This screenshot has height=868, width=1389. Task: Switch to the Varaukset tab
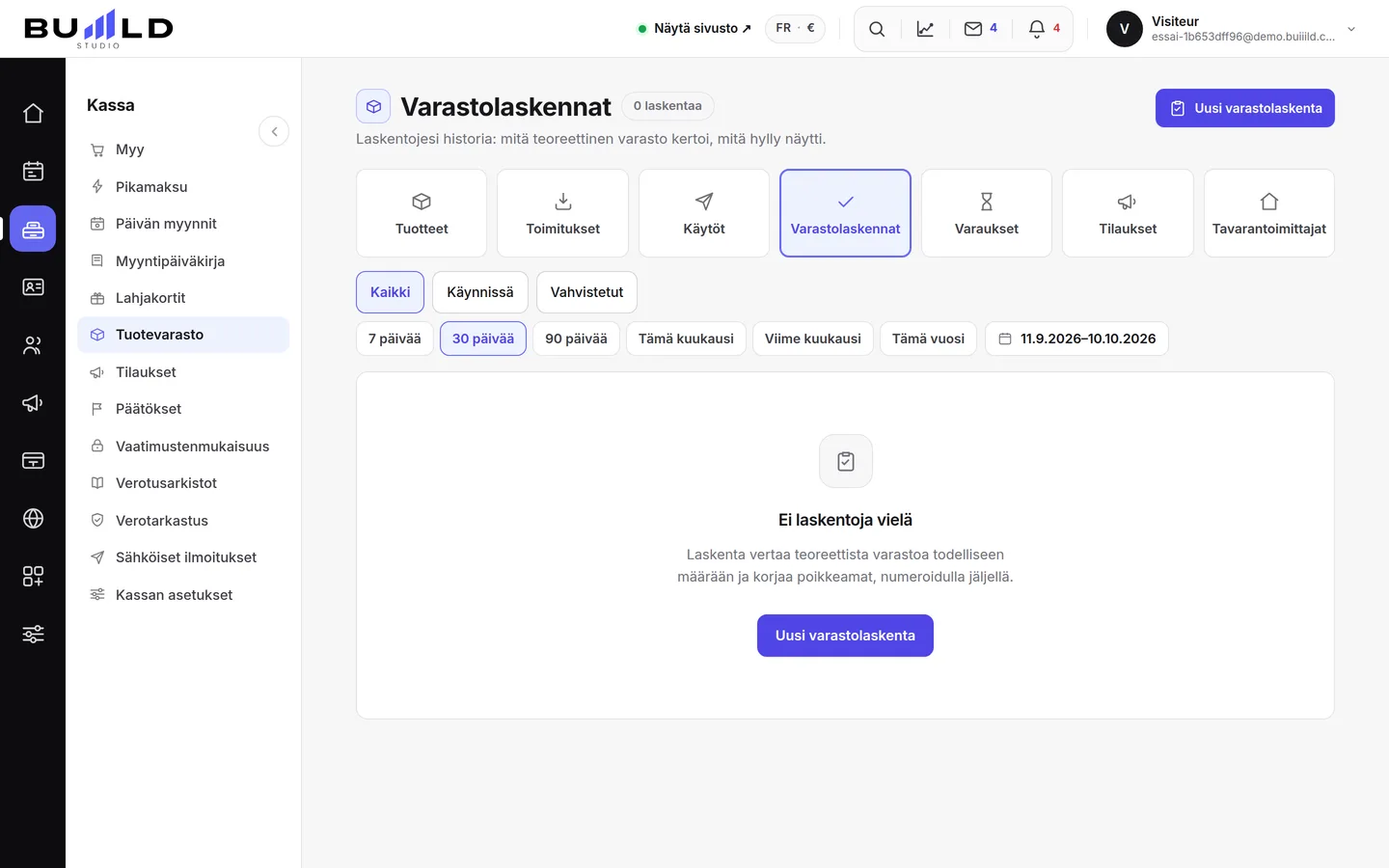coord(987,213)
